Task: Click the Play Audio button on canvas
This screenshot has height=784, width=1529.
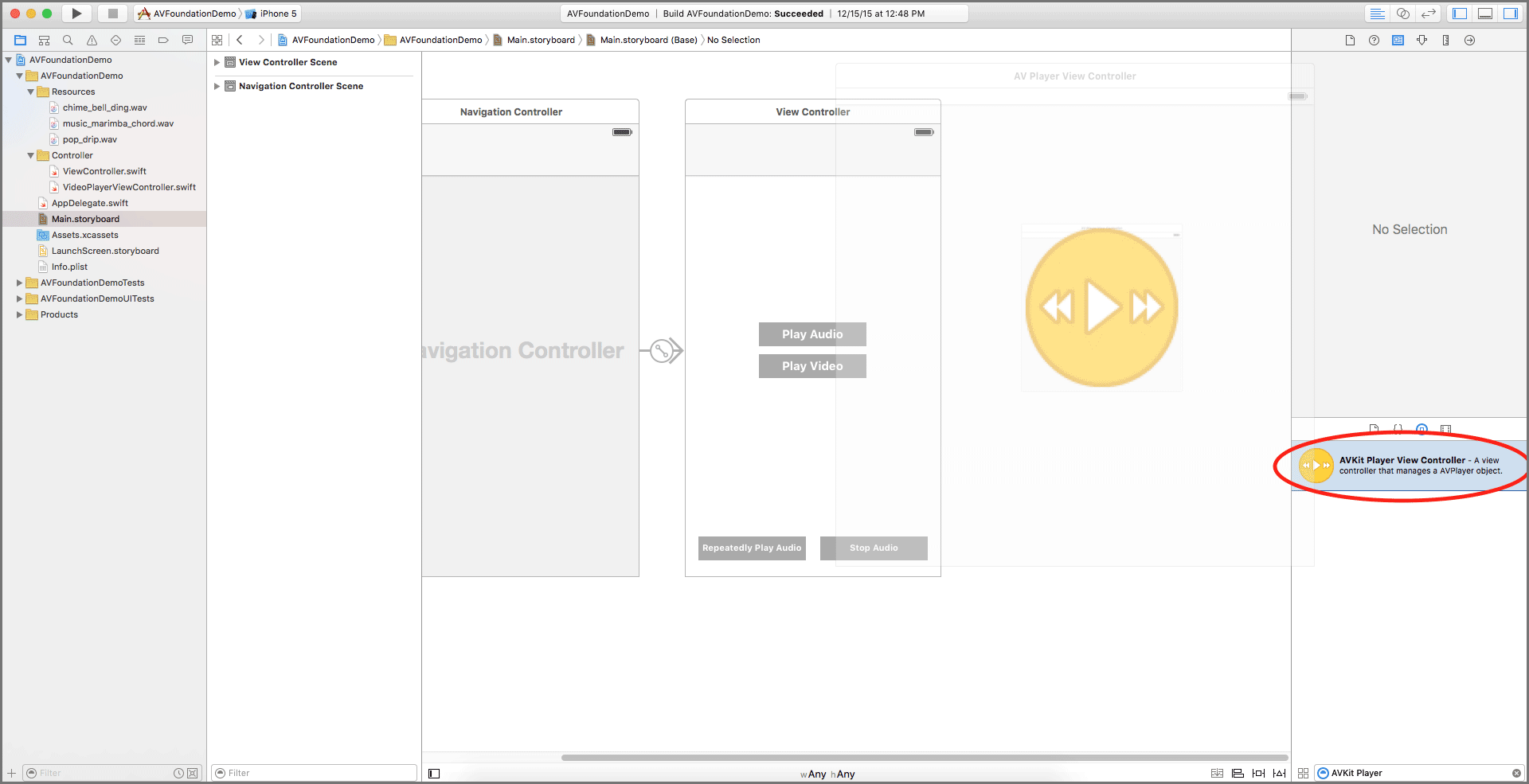Action: [x=812, y=334]
